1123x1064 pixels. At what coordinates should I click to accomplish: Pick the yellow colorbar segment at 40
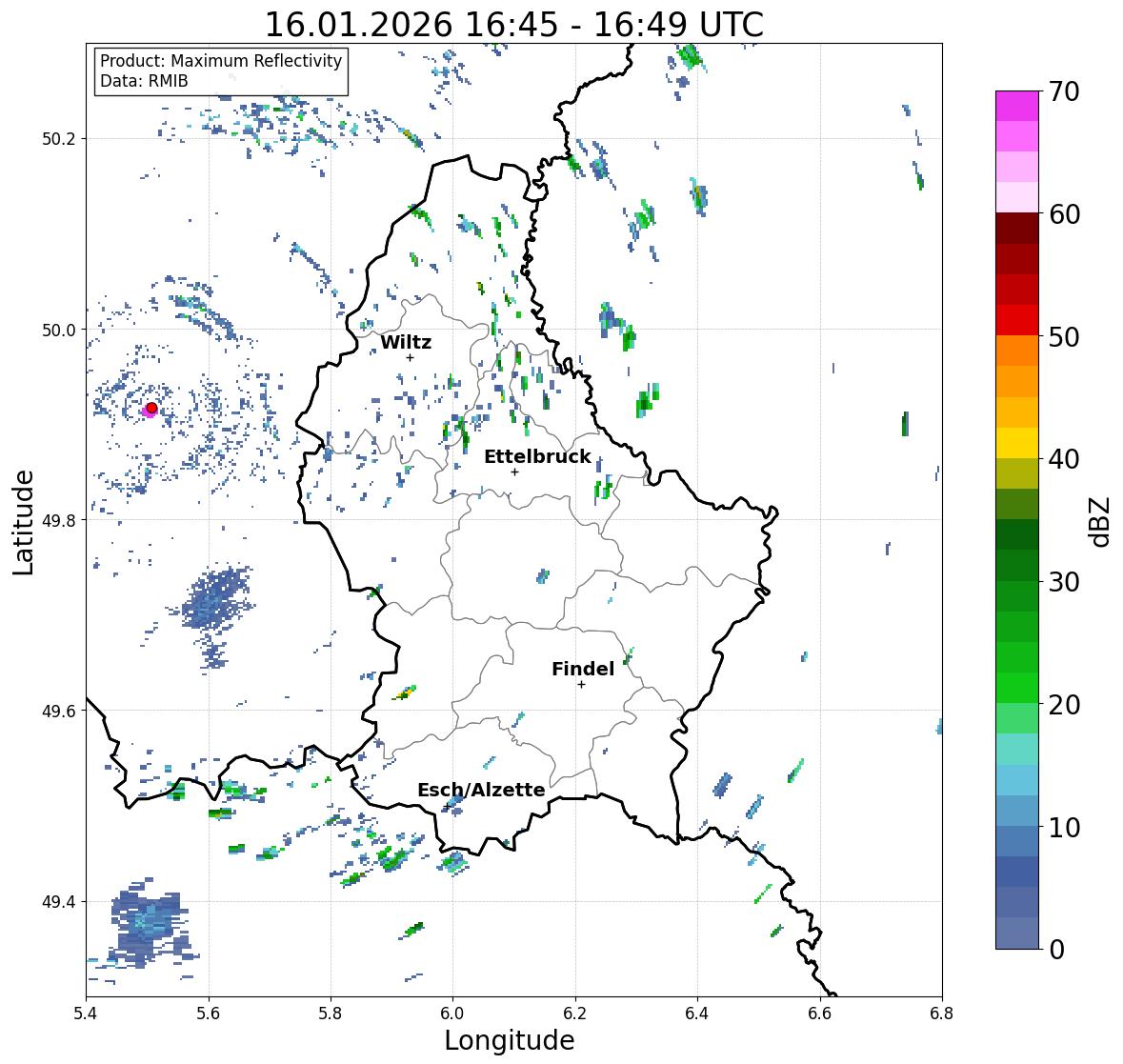(x=1017, y=443)
